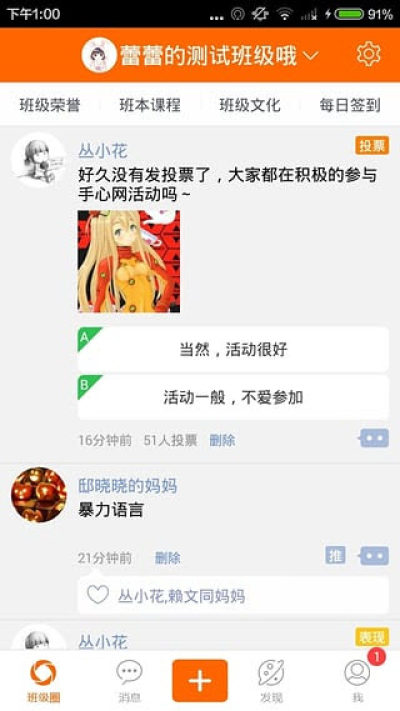400x711 pixels.
Task: Expand class dropdown arrow next to 蕾蕾的测试班级哦
Action: pyautogui.click(x=311, y=55)
